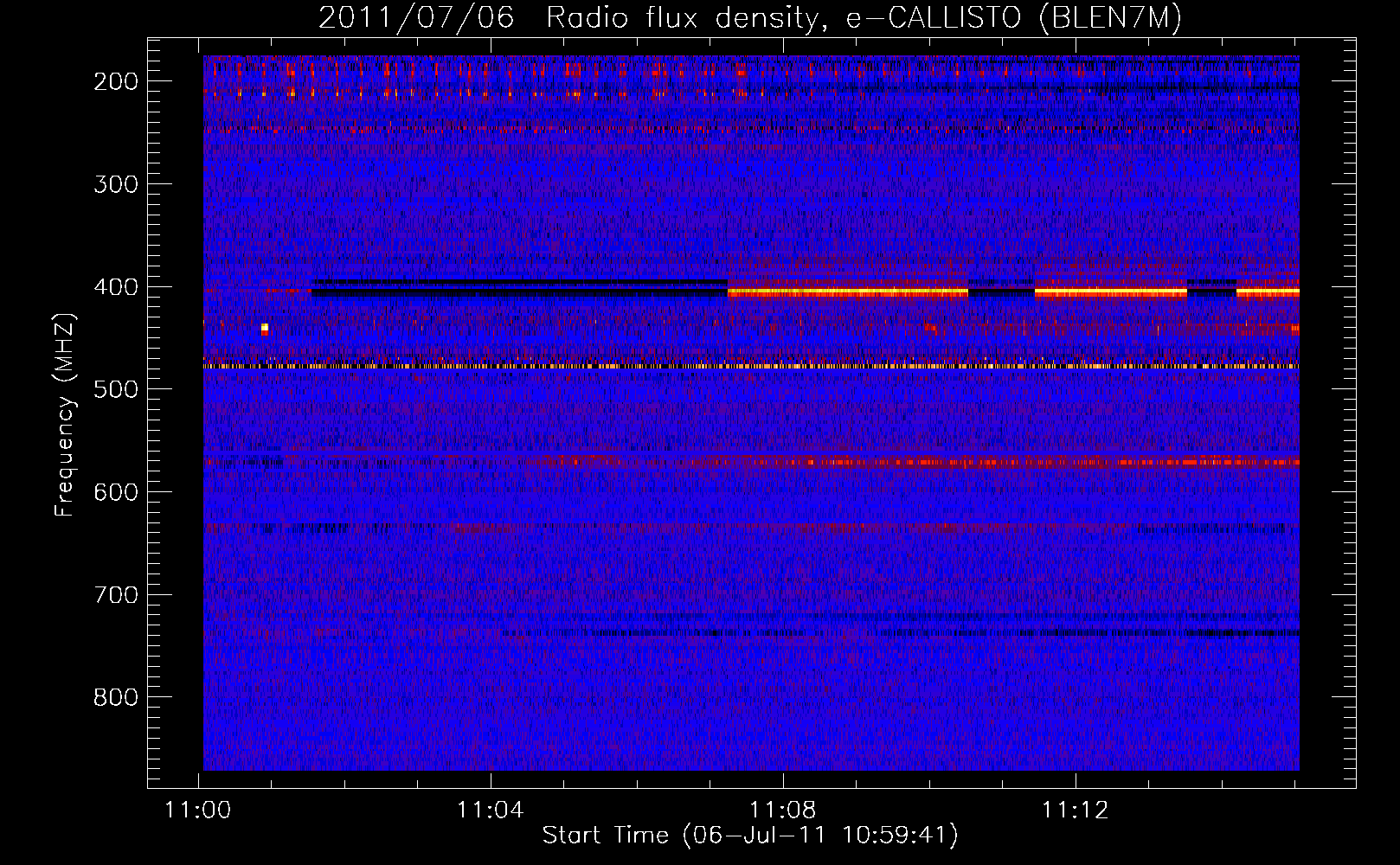Click the 11:00 time tick label
The width and height of the screenshot is (1400, 865).
pos(199,811)
